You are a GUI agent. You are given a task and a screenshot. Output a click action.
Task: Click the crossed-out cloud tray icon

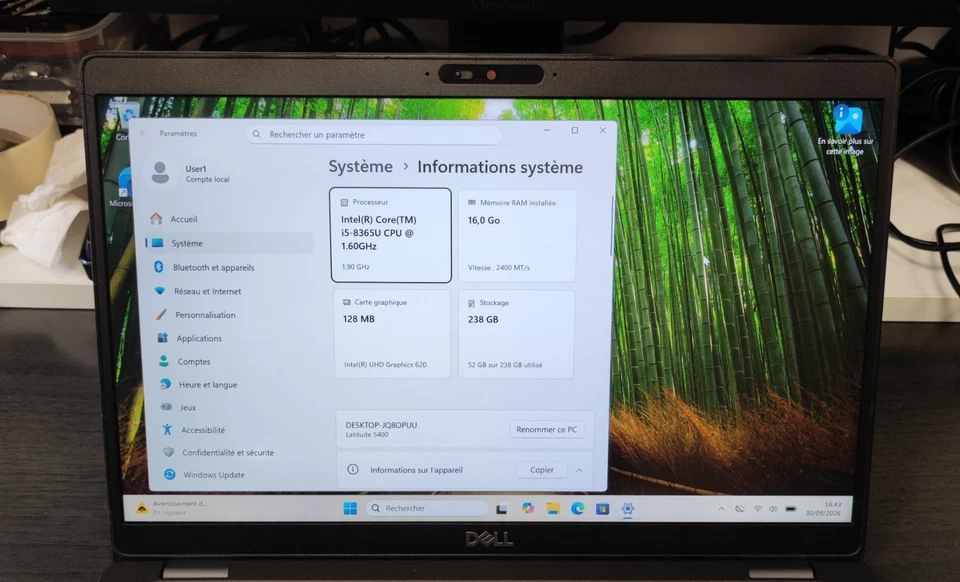[740, 509]
